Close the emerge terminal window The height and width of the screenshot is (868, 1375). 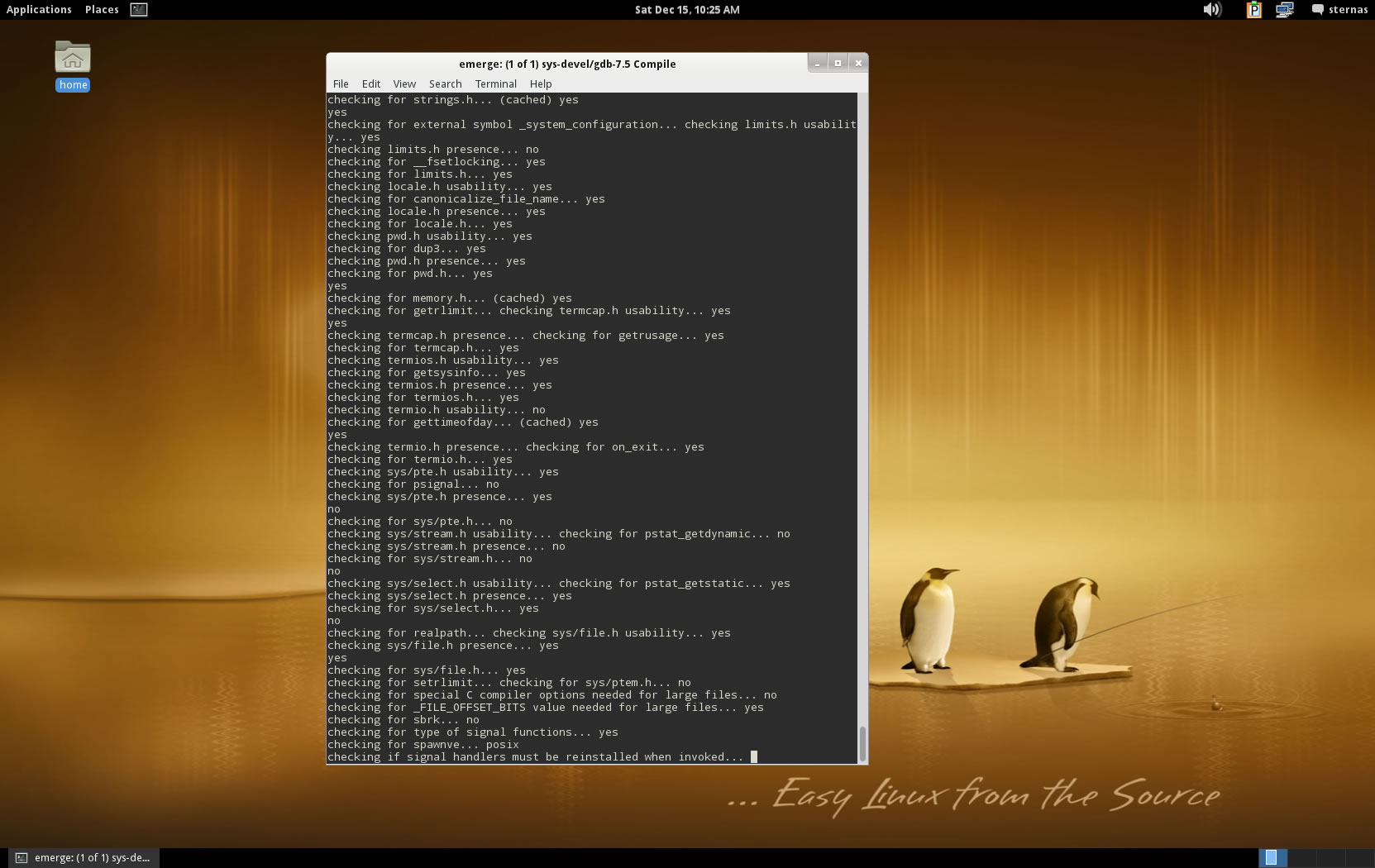858,63
